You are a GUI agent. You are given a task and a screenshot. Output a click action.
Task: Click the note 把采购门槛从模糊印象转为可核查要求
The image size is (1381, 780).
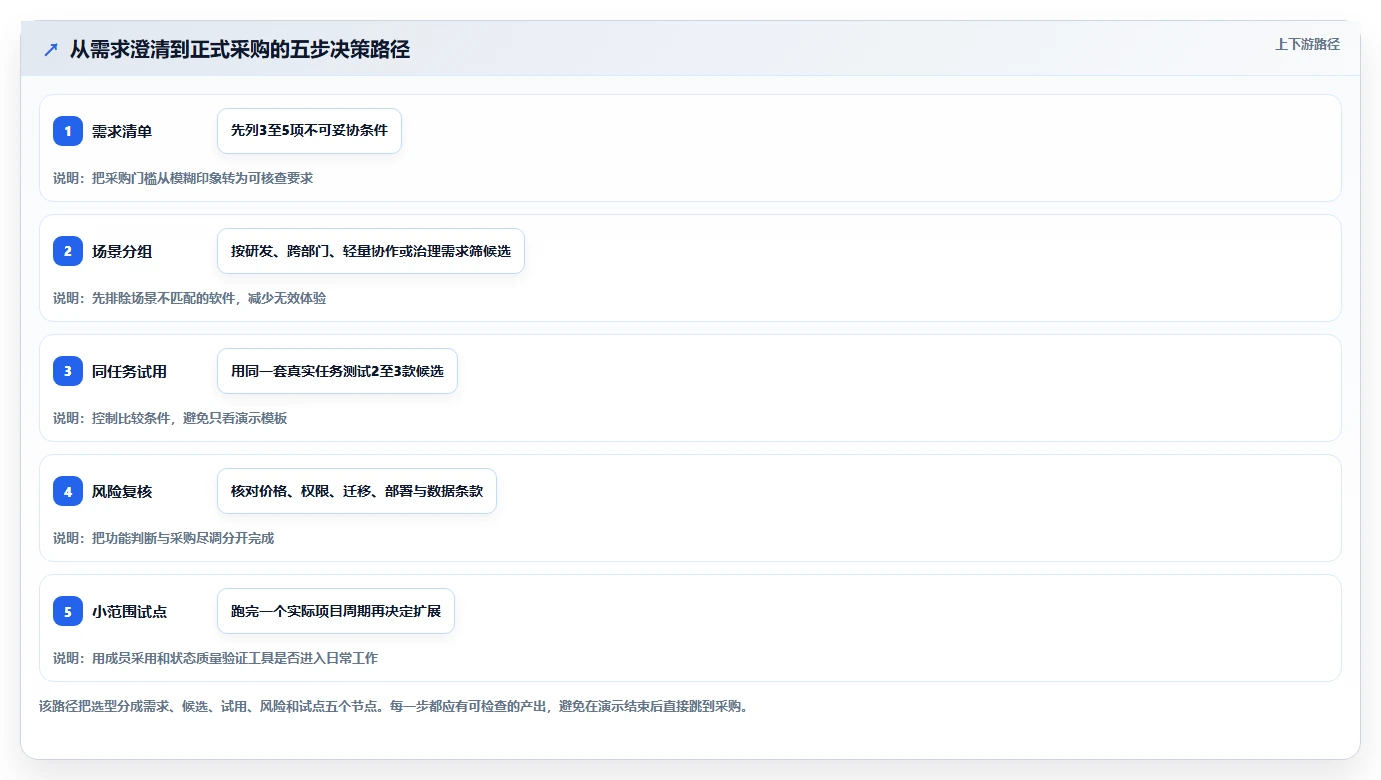pyautogui.click(x=183, y=178)
